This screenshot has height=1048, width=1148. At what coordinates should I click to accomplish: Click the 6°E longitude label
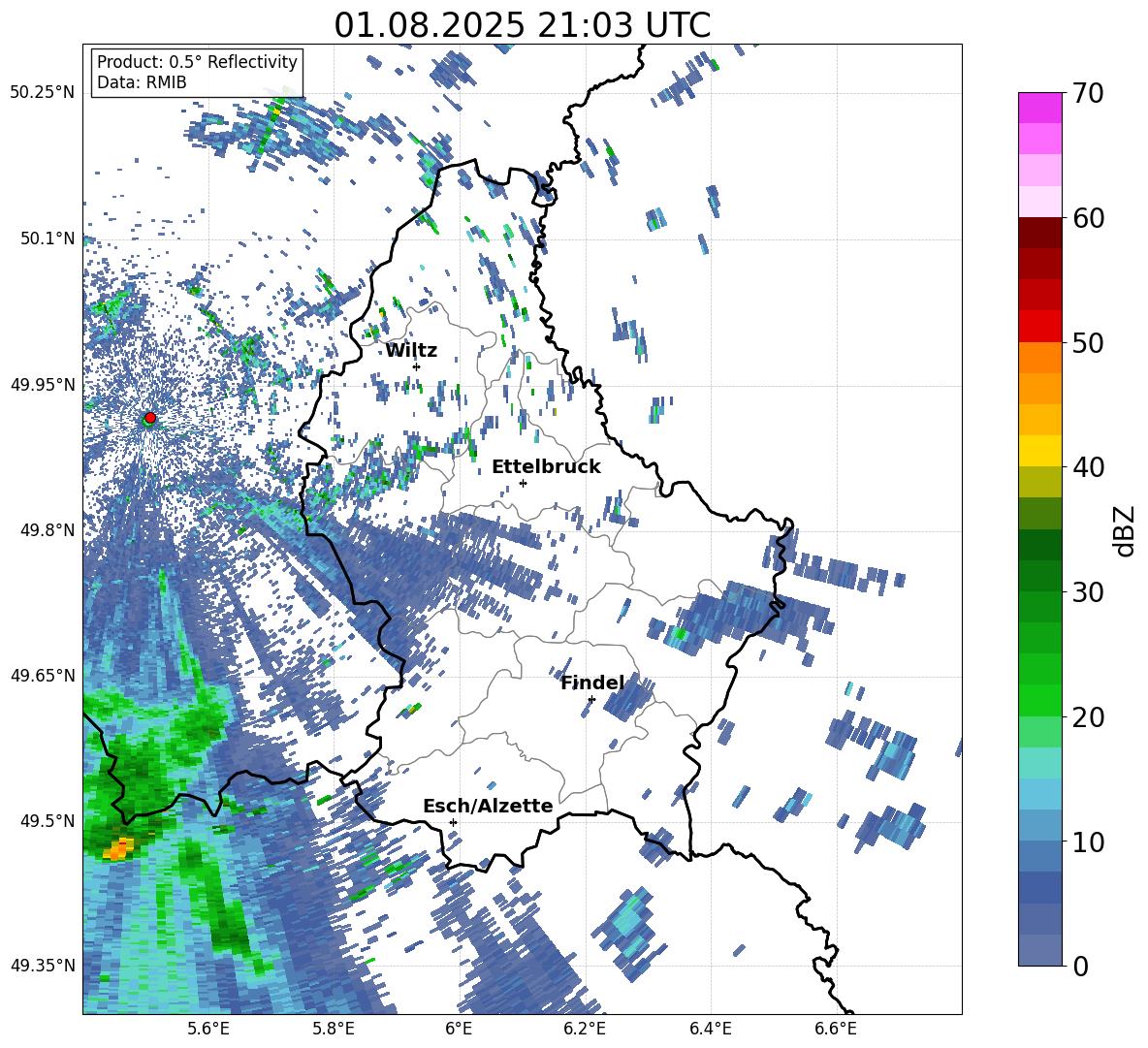coord(459,1029)
